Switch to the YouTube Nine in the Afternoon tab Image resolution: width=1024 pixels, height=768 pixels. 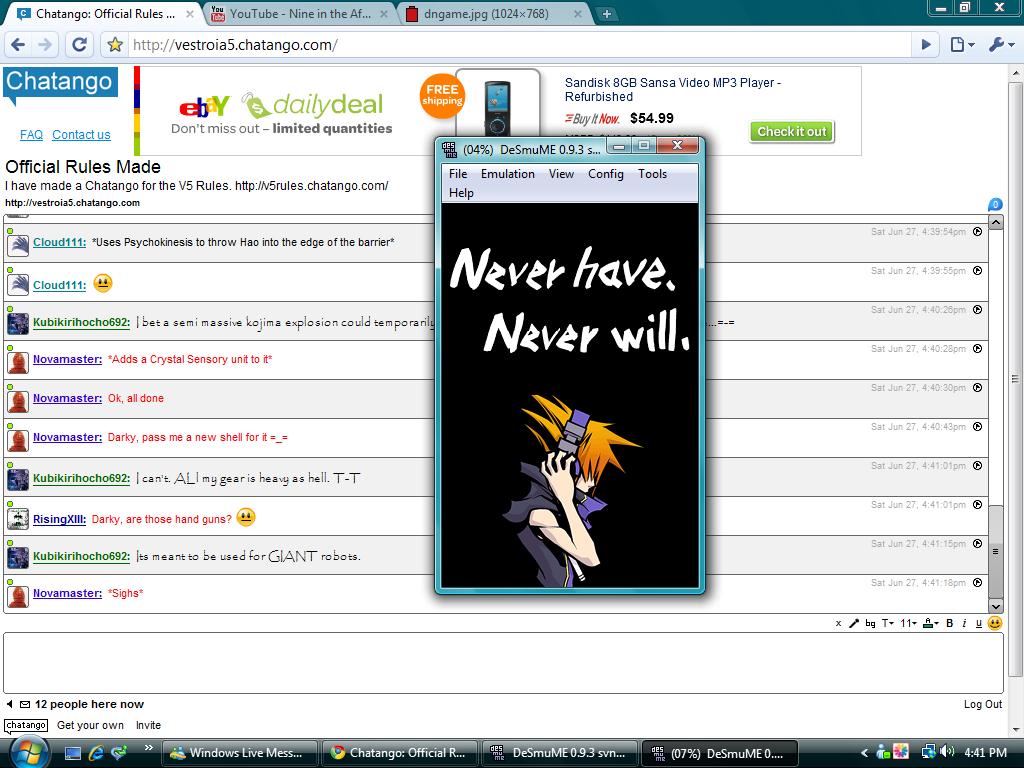point(300,14)
